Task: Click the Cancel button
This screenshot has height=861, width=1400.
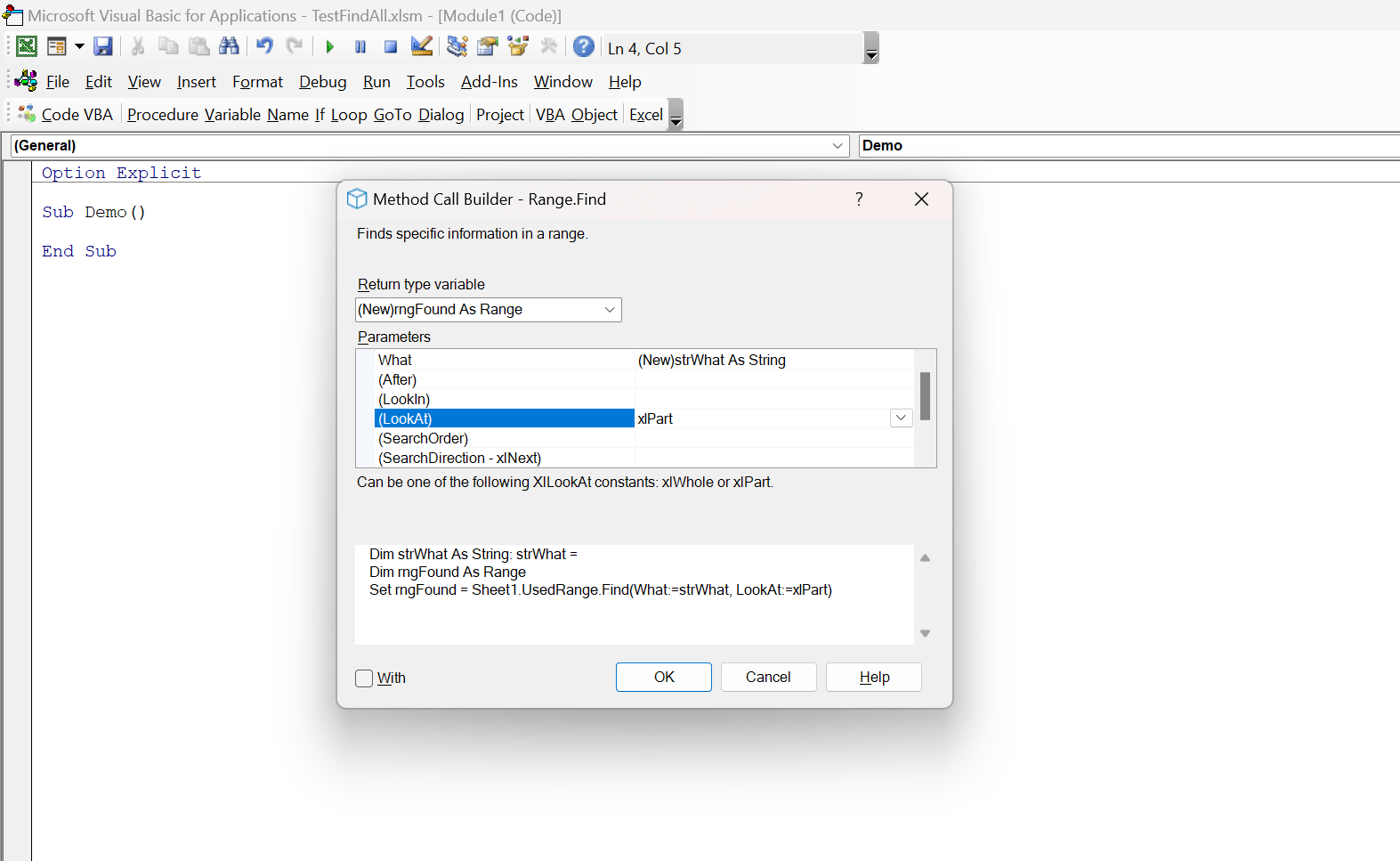Action: click(768, 678)
